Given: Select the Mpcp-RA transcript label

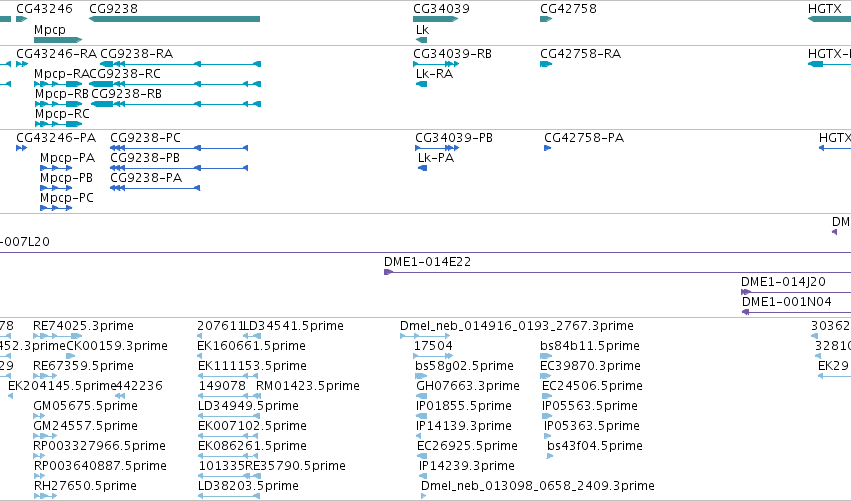Looking at the screenshot, I should click(62, 74).
